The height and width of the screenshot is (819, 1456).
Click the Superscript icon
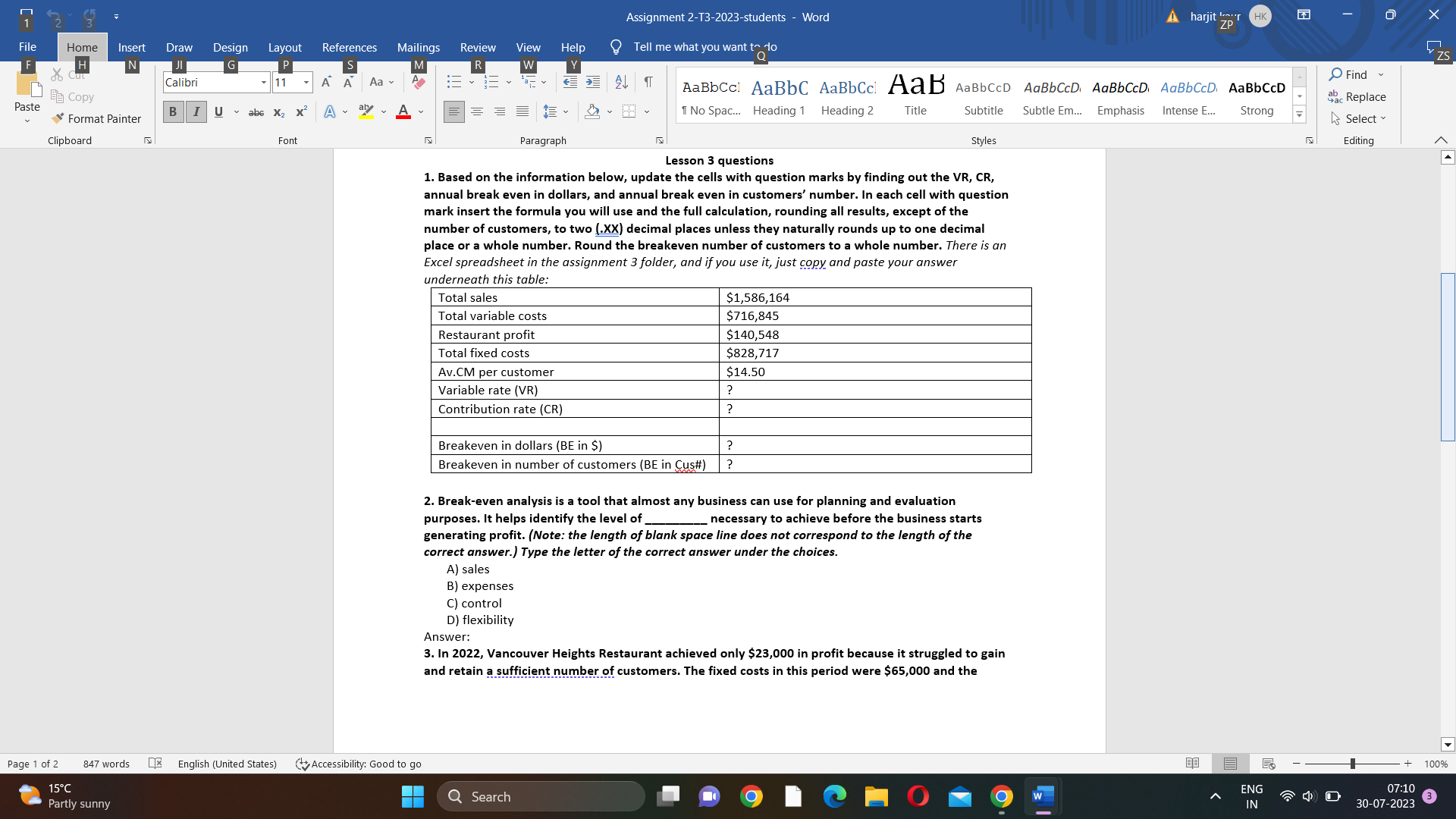point(301,112)
